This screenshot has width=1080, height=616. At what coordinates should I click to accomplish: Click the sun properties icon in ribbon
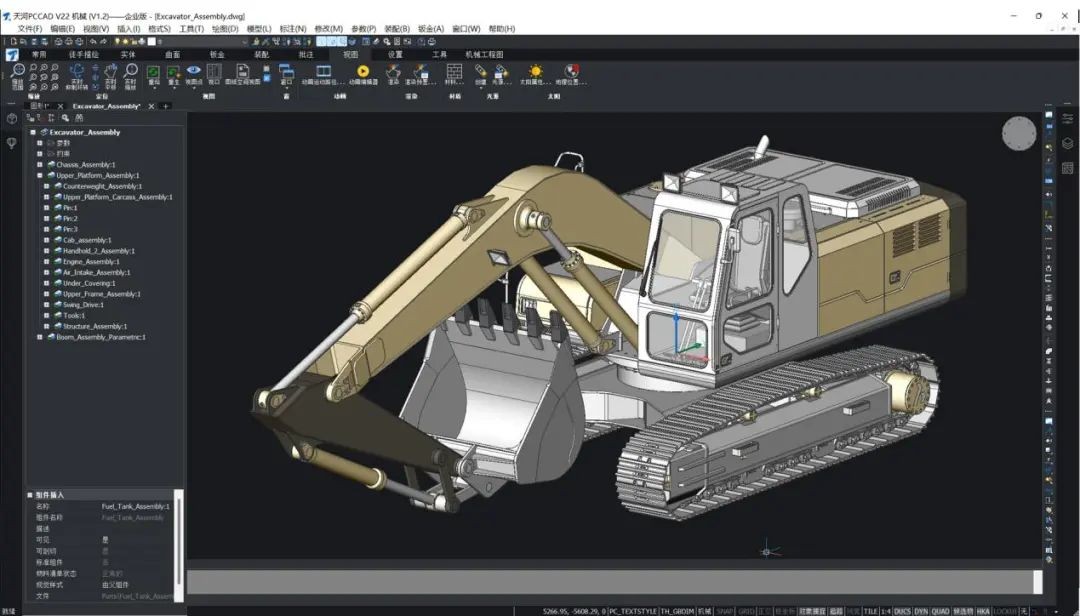click(536, 71)
